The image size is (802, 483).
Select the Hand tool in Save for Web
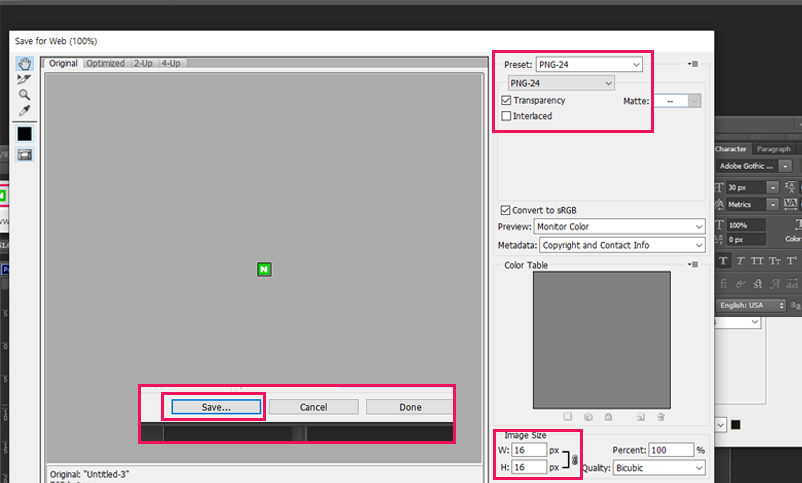24,63
